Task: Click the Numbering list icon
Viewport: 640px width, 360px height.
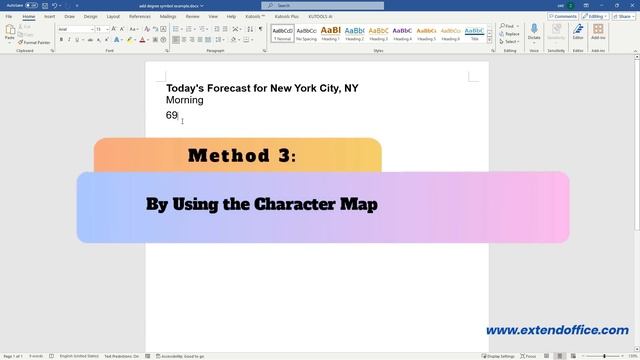Action: tap(189, 29)
